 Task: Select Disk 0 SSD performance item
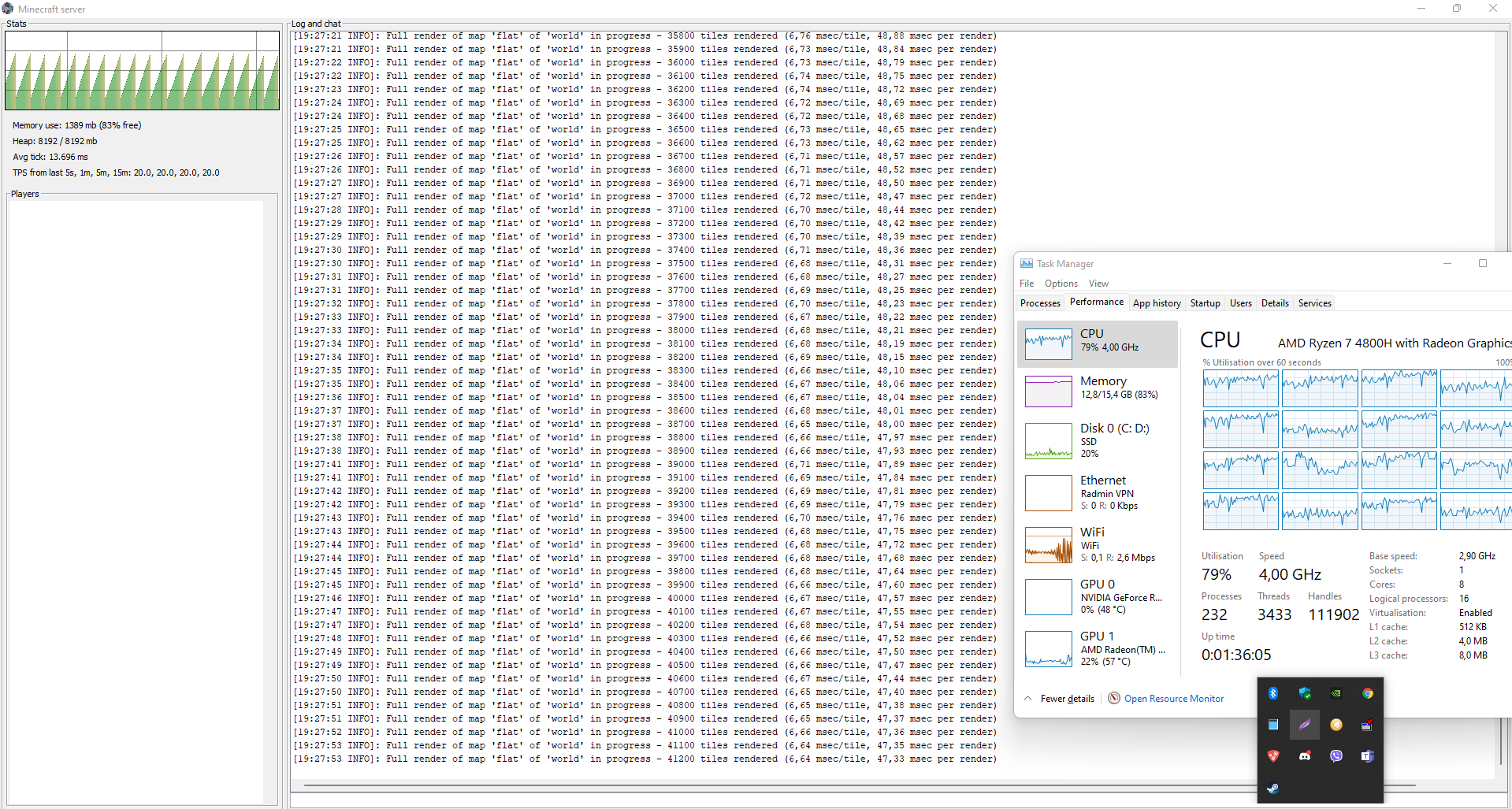[x=1097, y=441]
